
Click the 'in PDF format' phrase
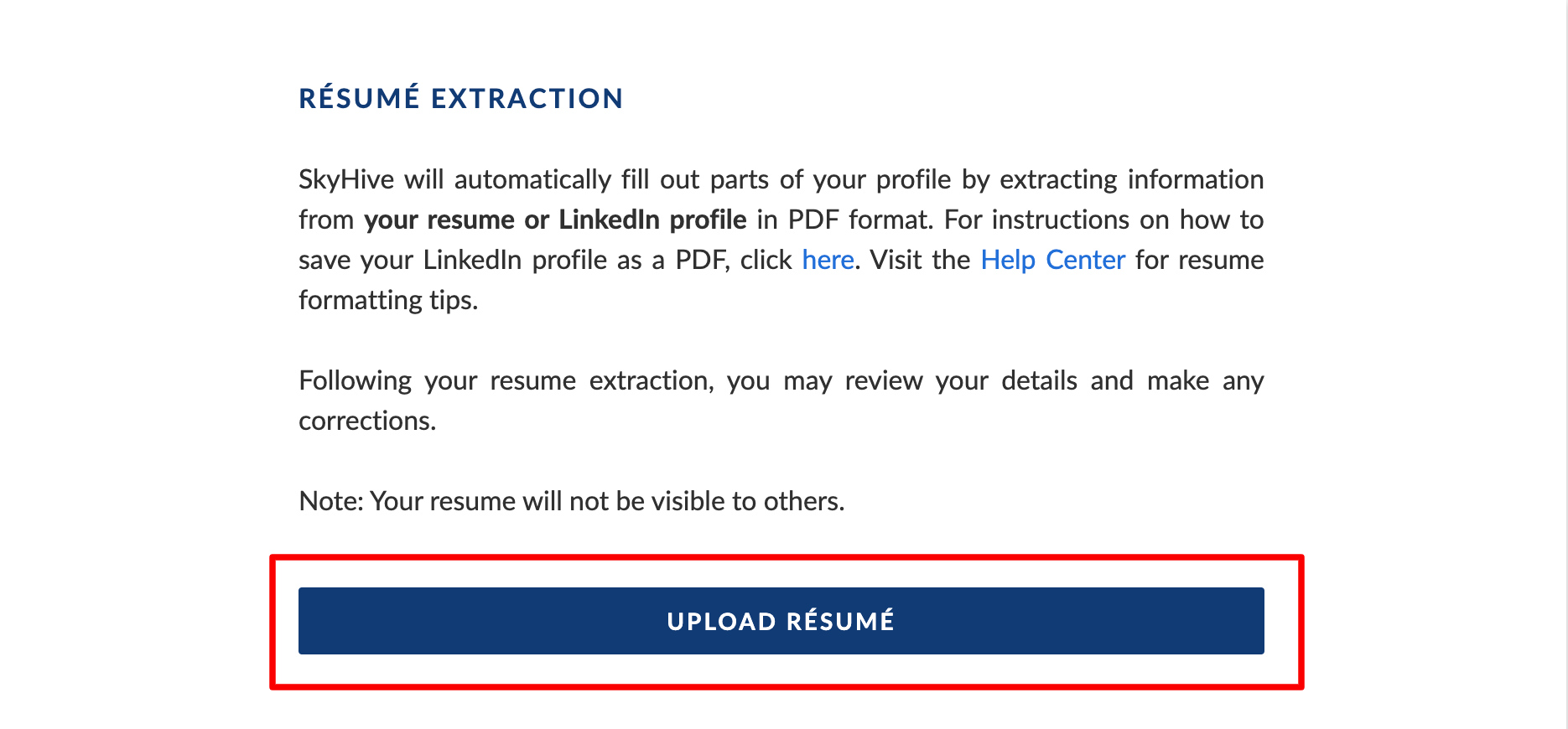tap(844, 220)
